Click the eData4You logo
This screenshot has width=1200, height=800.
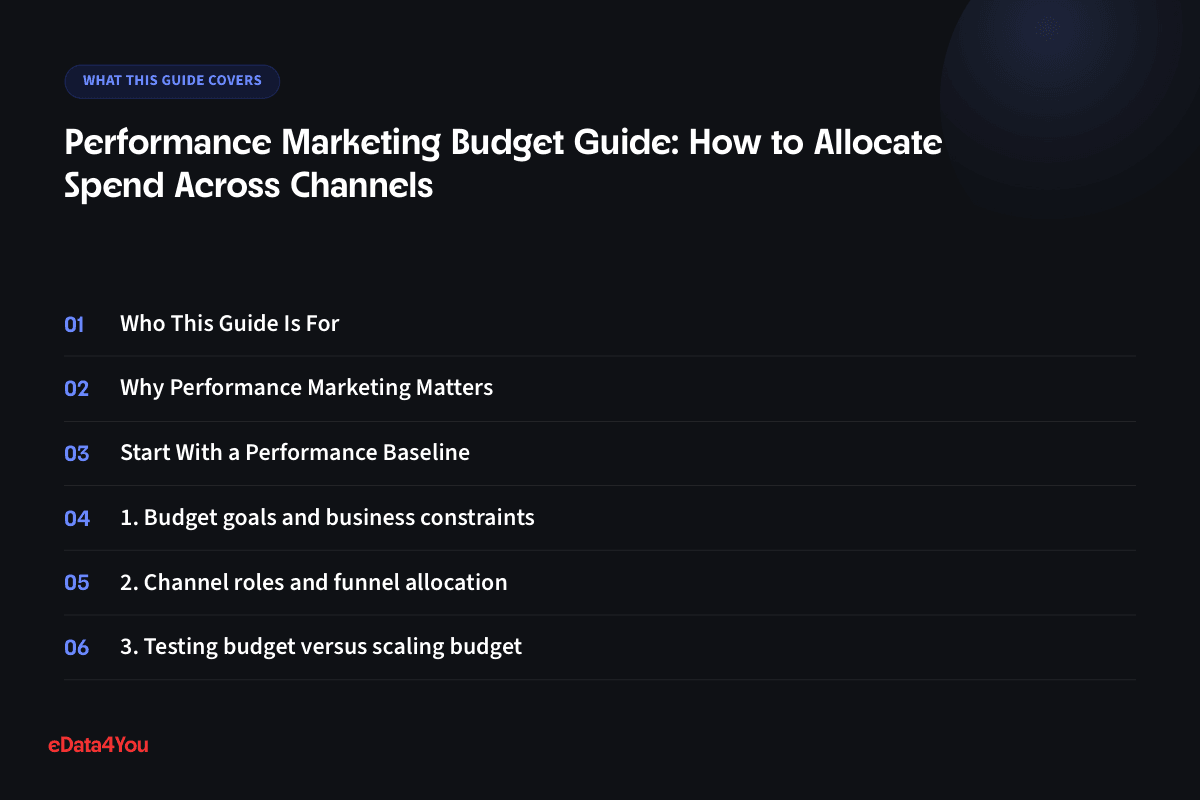[x=98, y=745]
